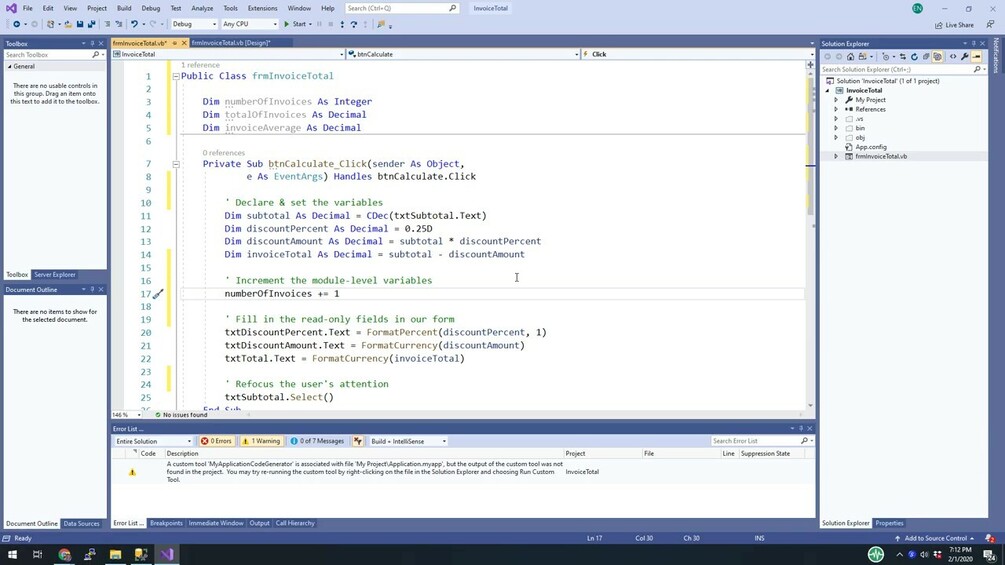Click the Save icon in the toolbar

click(x=80, y=24)
